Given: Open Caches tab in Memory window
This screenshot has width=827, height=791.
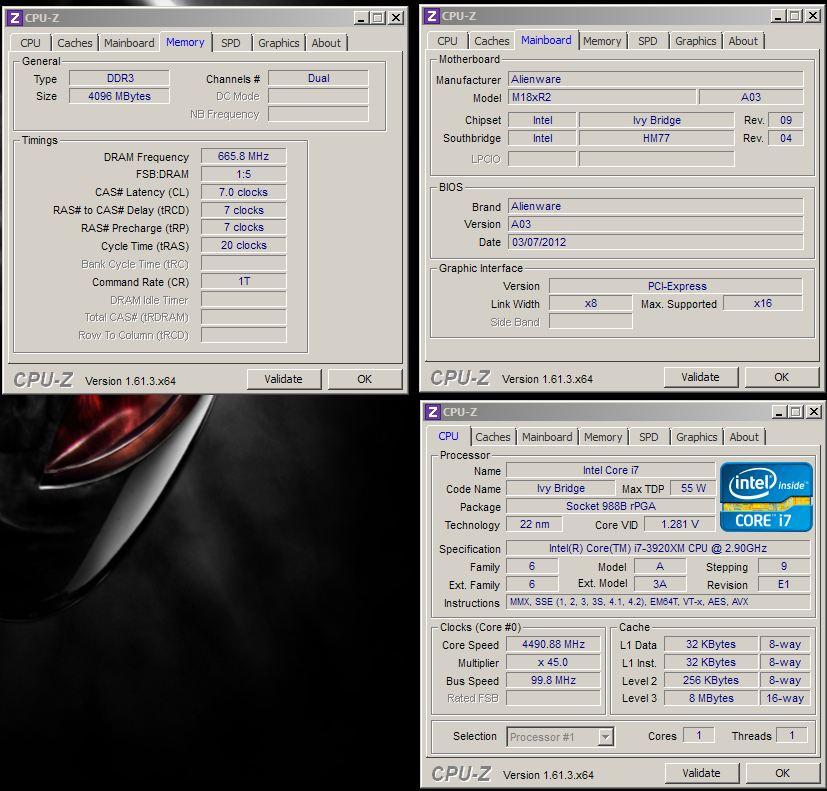Looking at the screenshot, I should (x=74, y=43).
